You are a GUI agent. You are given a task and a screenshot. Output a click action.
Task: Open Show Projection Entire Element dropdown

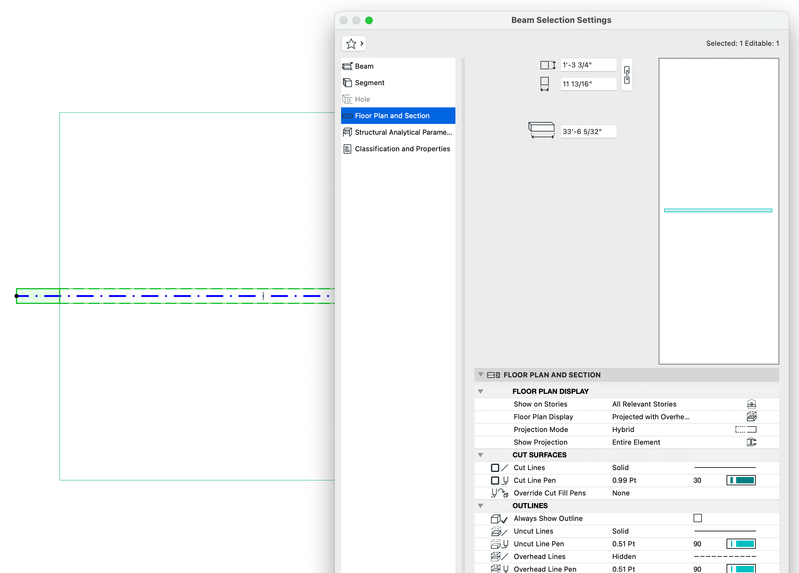click(636, 442)
